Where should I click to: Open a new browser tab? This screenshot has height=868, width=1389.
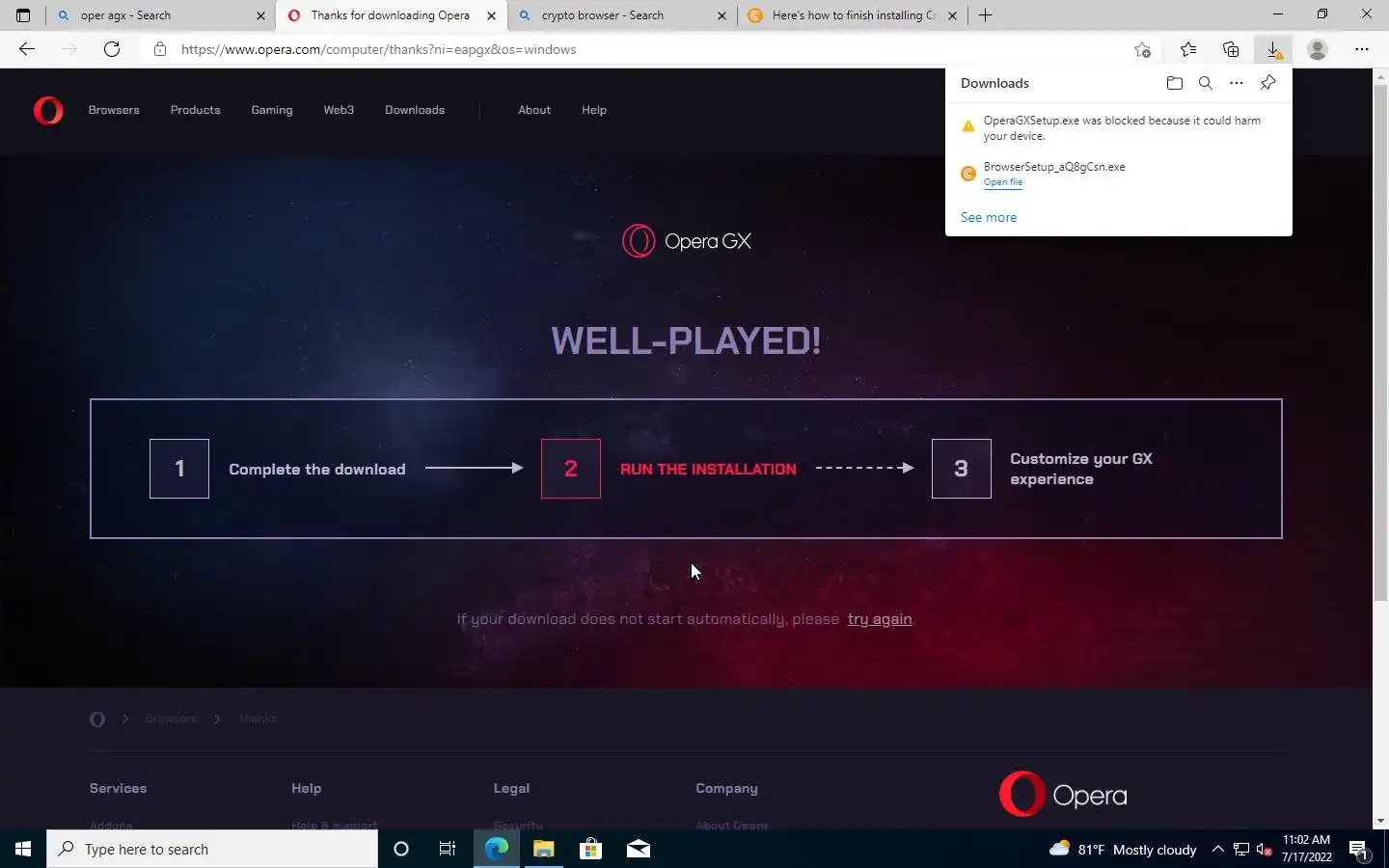[985, 15]
